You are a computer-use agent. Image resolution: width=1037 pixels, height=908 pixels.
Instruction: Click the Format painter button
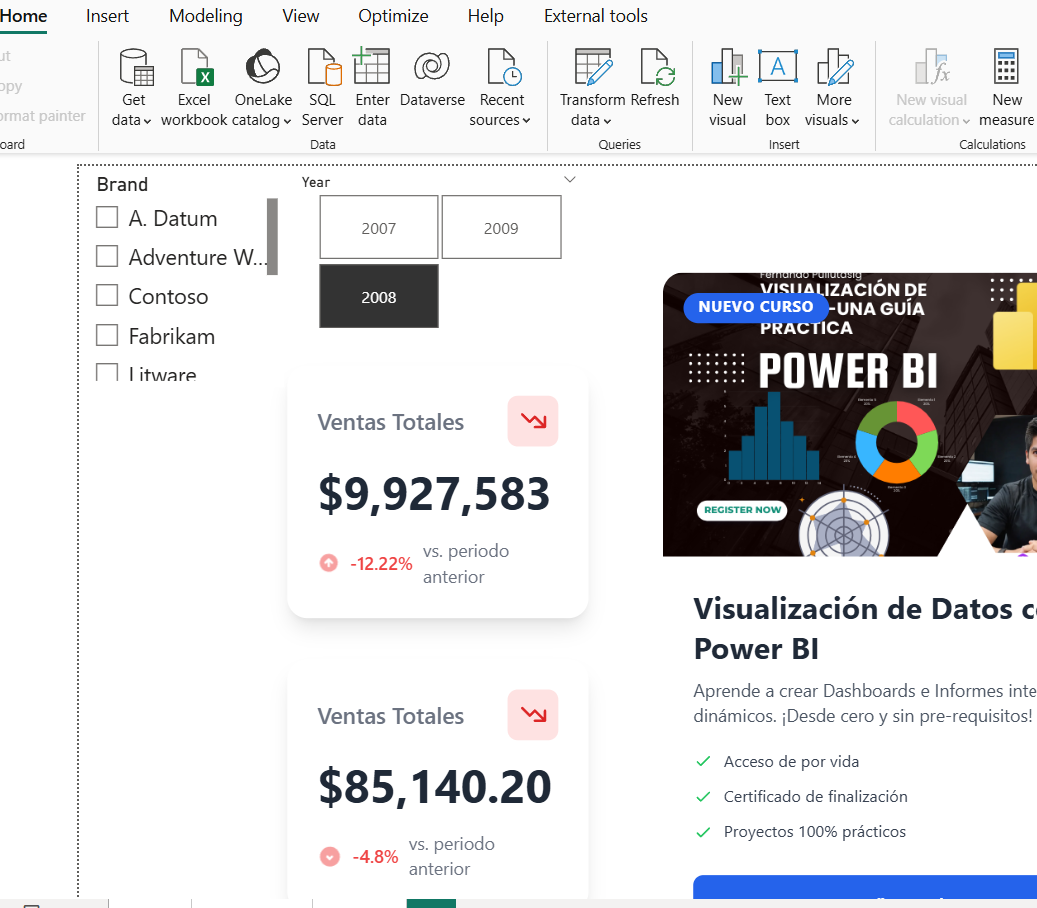pos(42,116)
